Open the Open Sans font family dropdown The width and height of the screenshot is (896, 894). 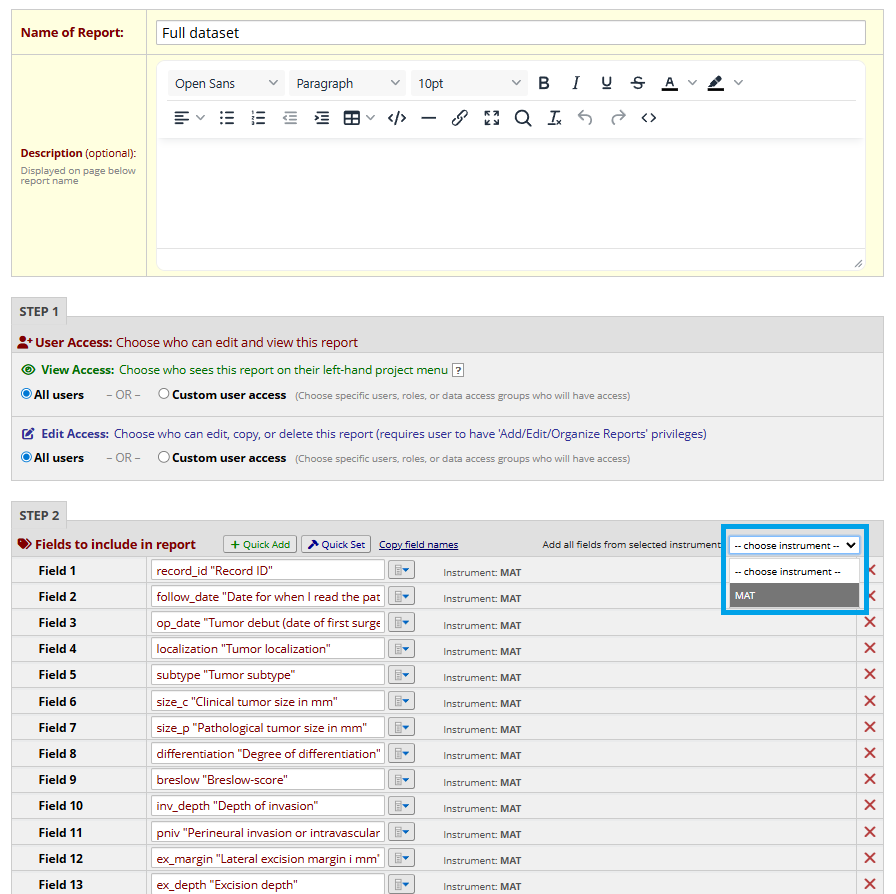coord(226,83)
